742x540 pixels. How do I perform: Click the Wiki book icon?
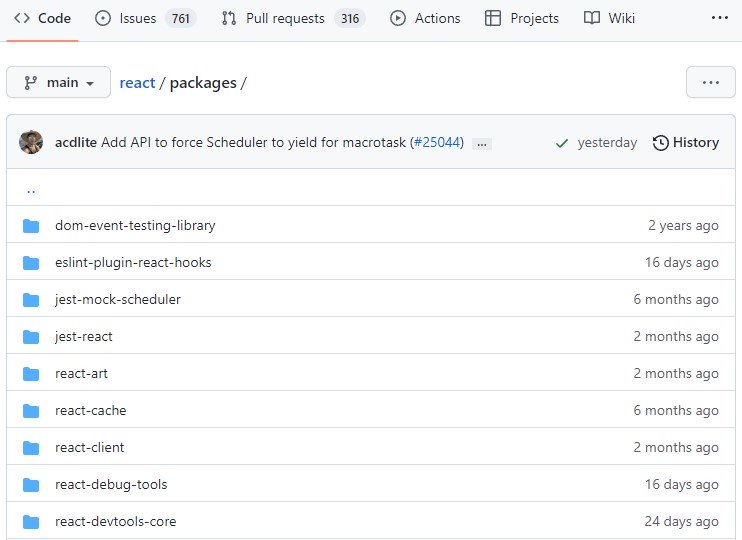592,18
